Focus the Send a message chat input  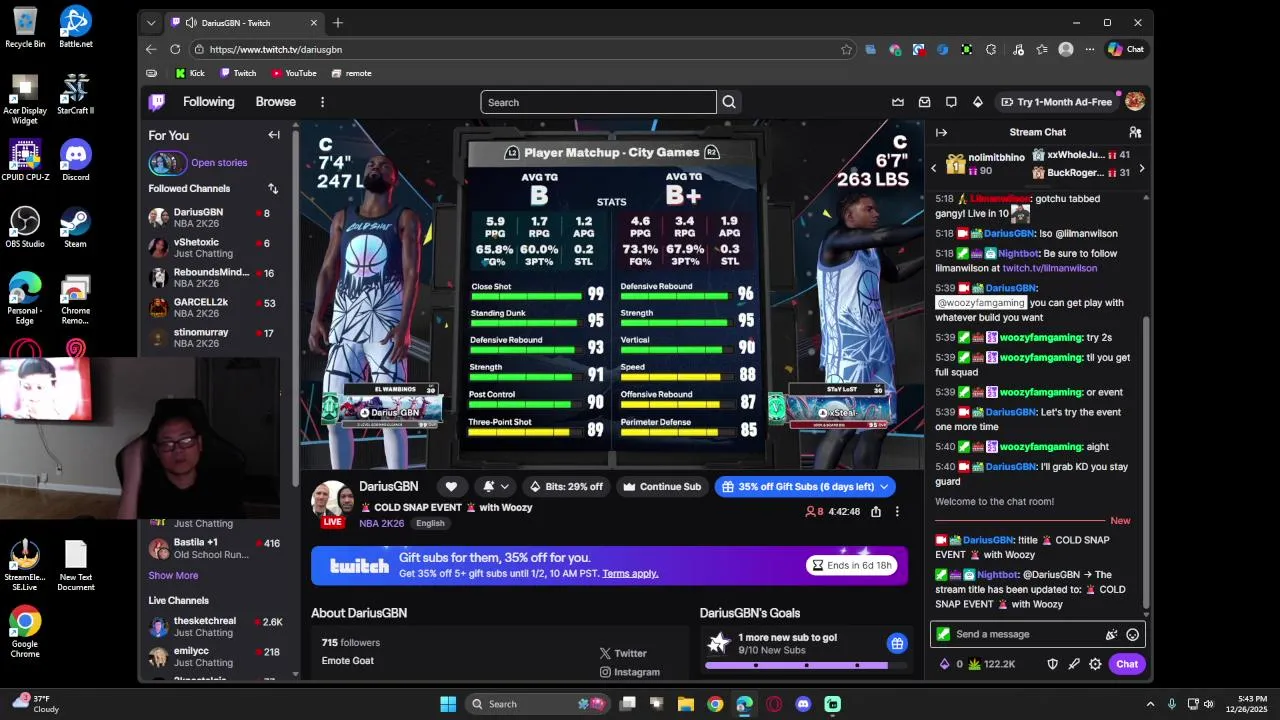tap(1027, 634)
